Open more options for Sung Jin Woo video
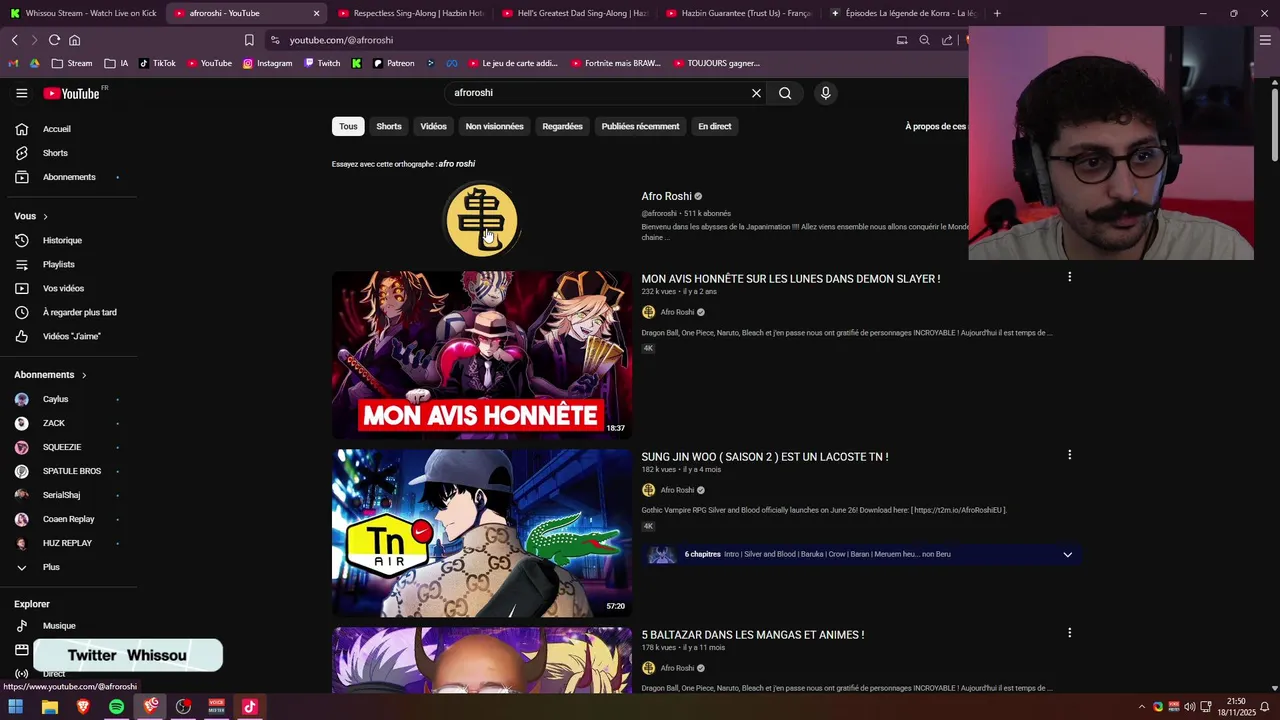 click(1069, 455)
